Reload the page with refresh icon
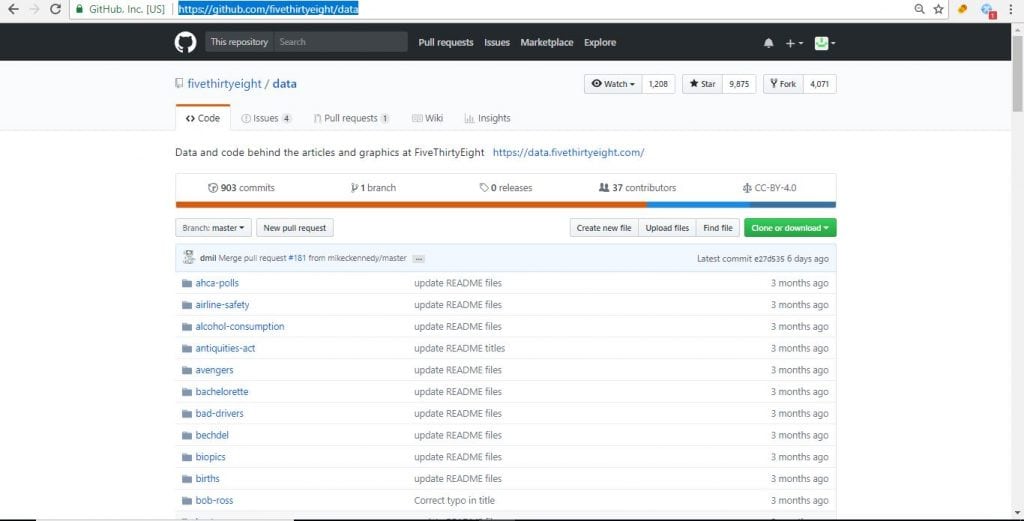1024x521 pixels. click(56, 9)
